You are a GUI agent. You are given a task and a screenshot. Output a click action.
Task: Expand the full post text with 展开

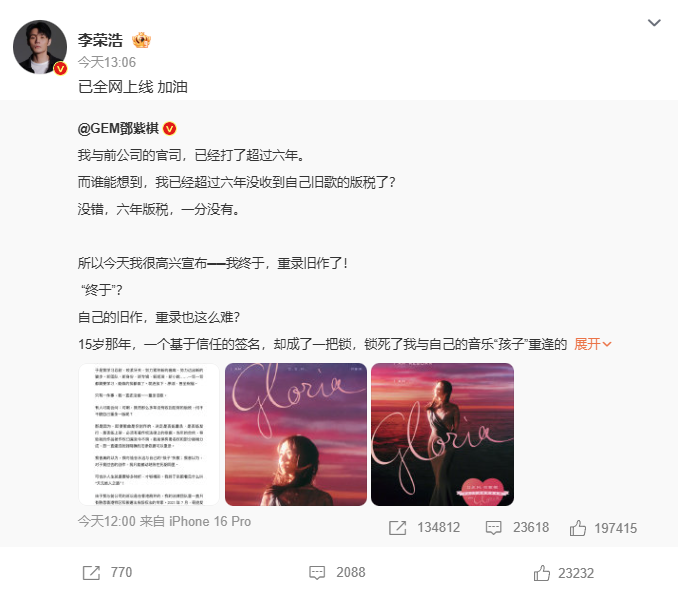[x=592, y=344]
